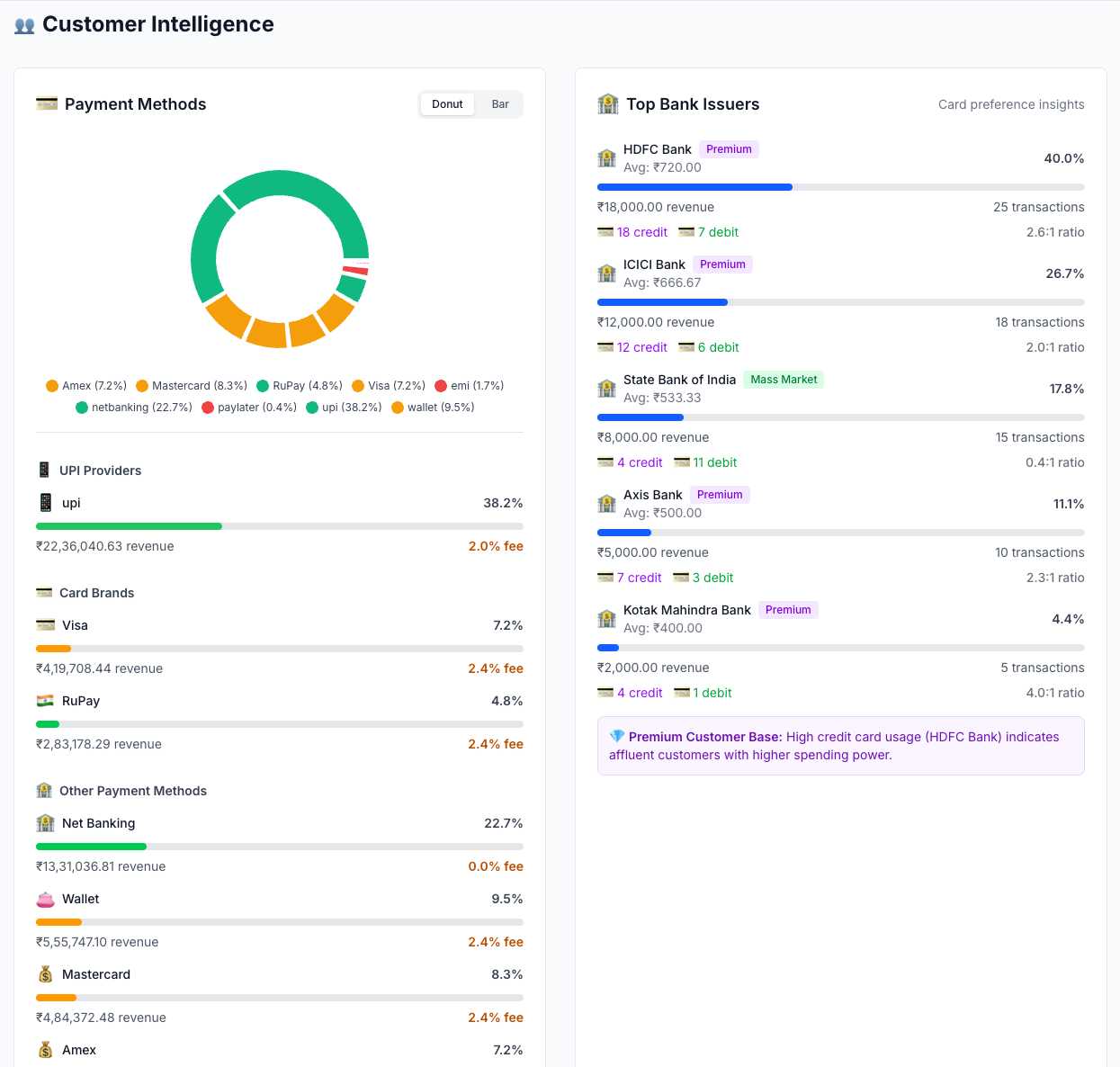Click the Visa card icon

point(46,624)
